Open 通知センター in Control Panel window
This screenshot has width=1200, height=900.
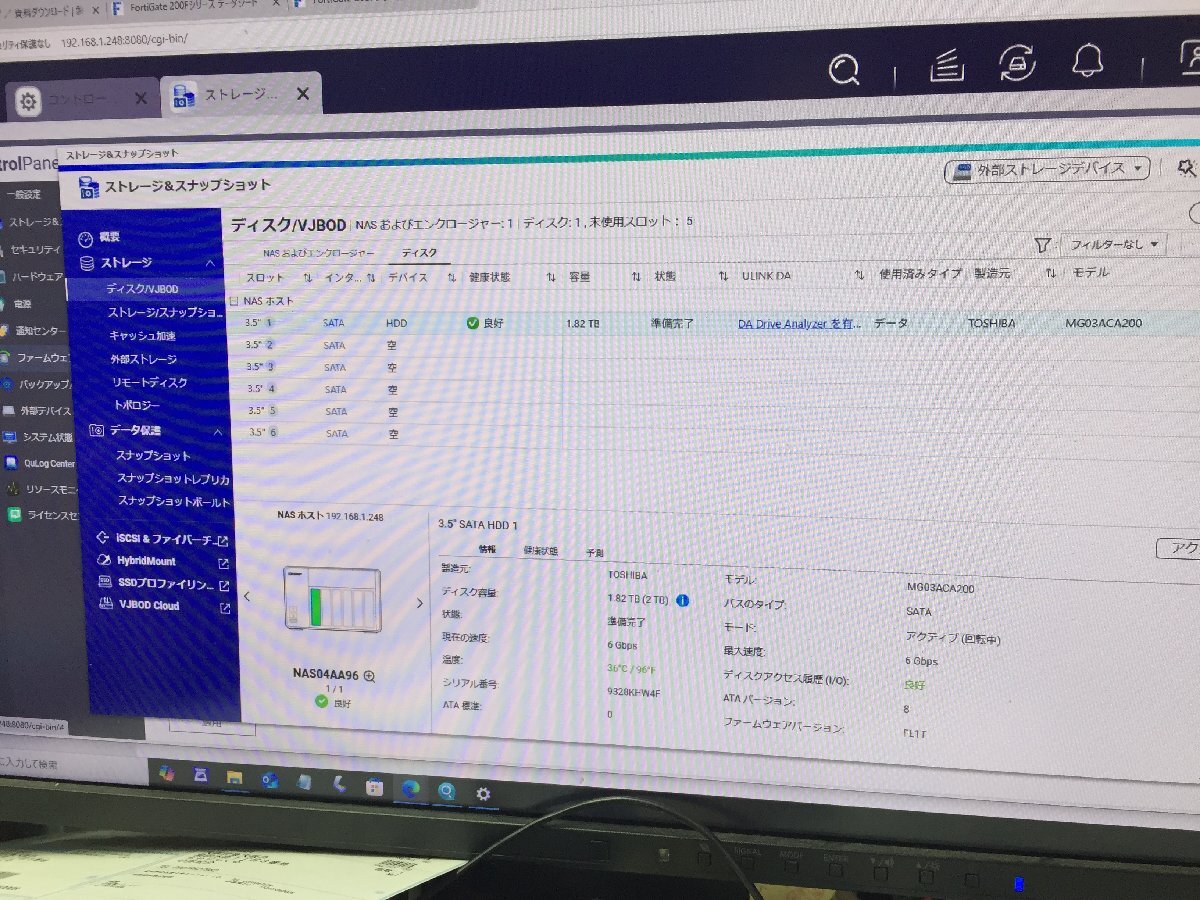42,330
